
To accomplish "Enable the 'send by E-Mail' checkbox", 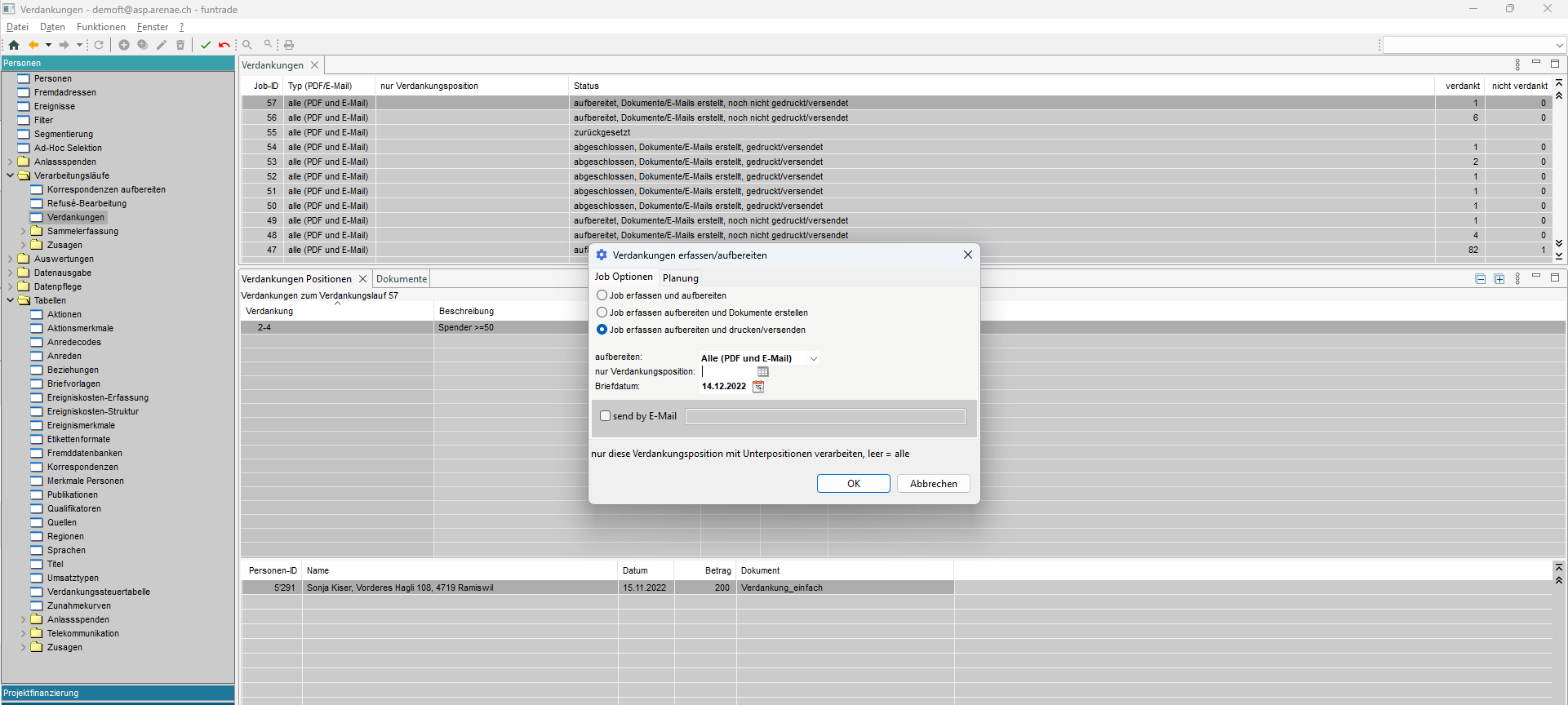I will 606,416.
